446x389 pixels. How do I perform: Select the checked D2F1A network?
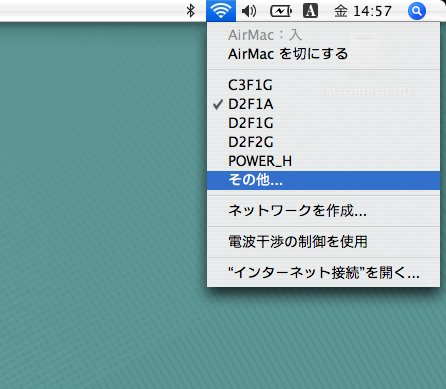tap(323, 104)
